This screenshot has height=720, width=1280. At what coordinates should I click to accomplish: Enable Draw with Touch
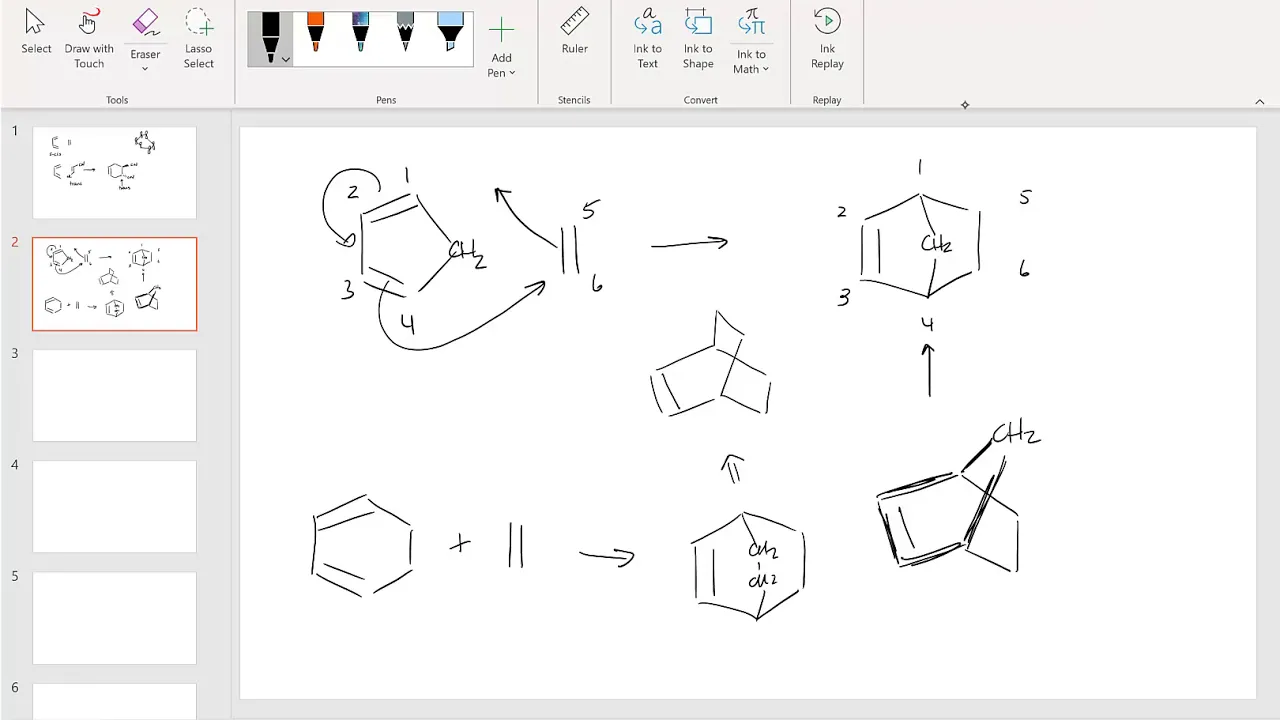(89, 39)
